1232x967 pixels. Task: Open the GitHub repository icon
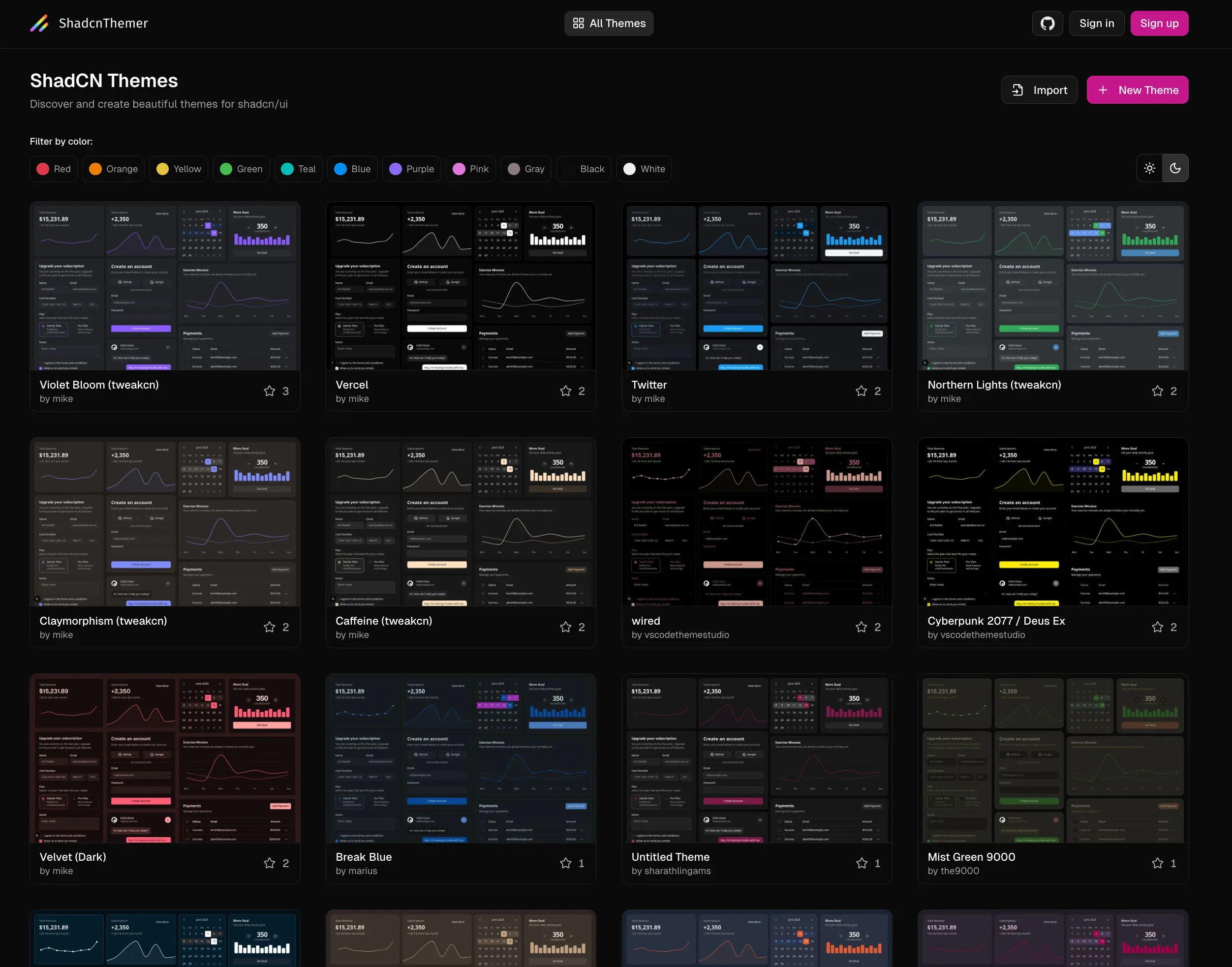pyautogui.click(x=1047, y=23)
